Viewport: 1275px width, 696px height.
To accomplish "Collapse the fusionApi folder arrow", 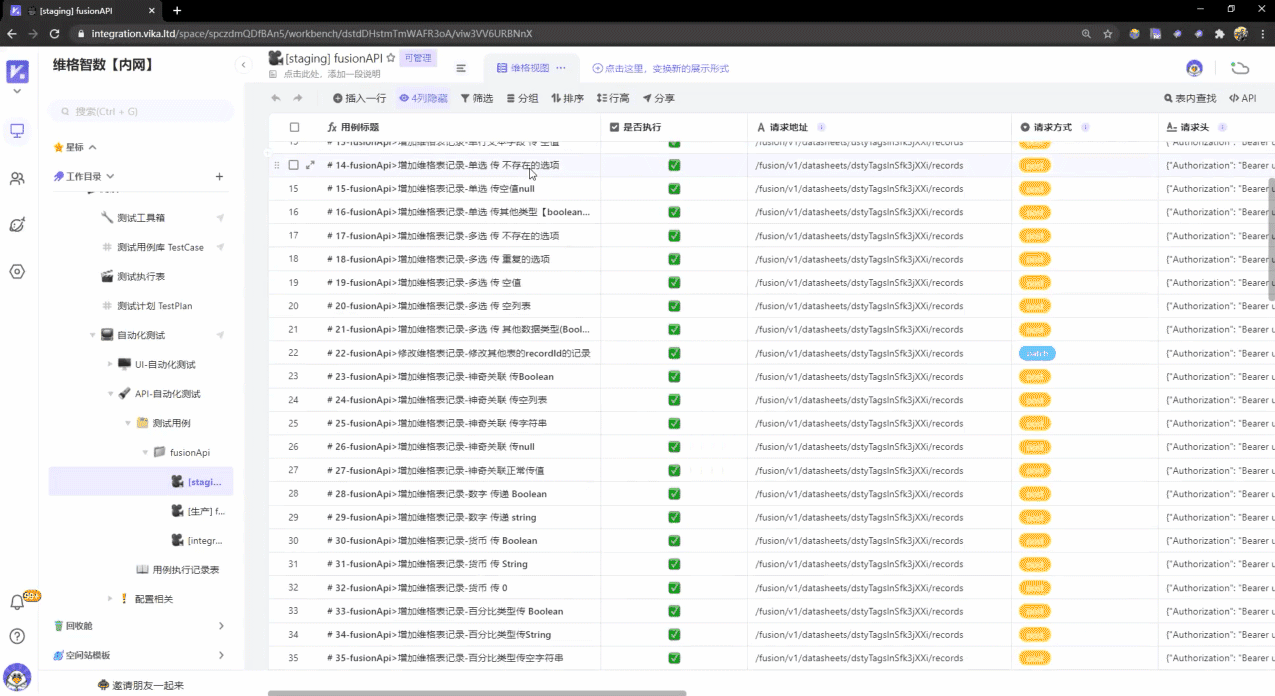I will click(x=145, y=452).
